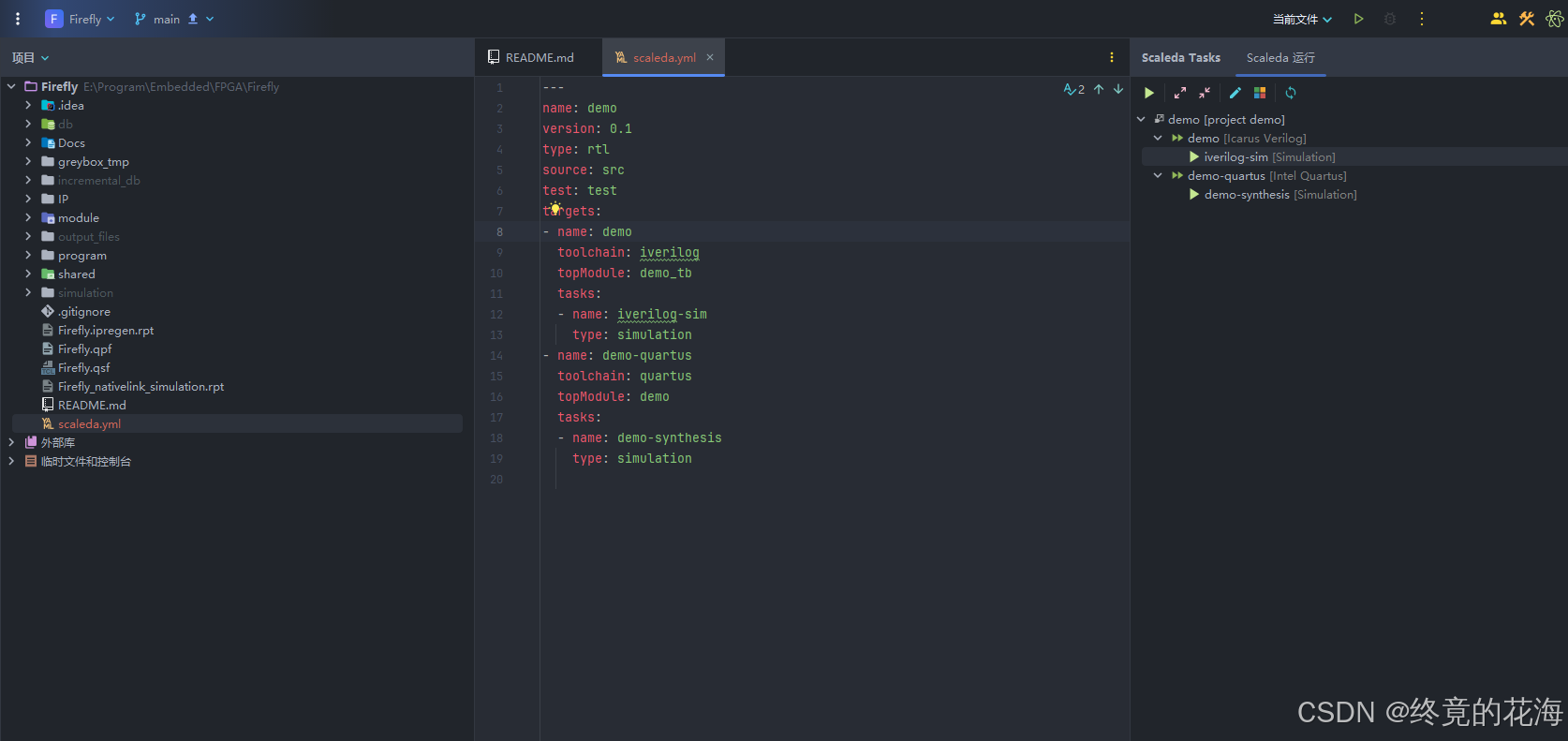Select the IP folder
Image resolution: width=1568 pixels, height=741 pixels.
tap(63, 199)
